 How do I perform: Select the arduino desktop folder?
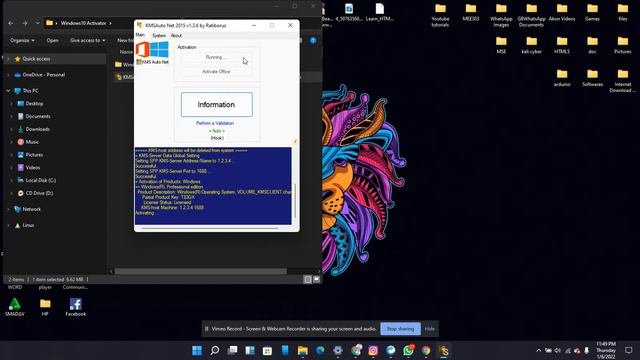(x=562, y=78)
